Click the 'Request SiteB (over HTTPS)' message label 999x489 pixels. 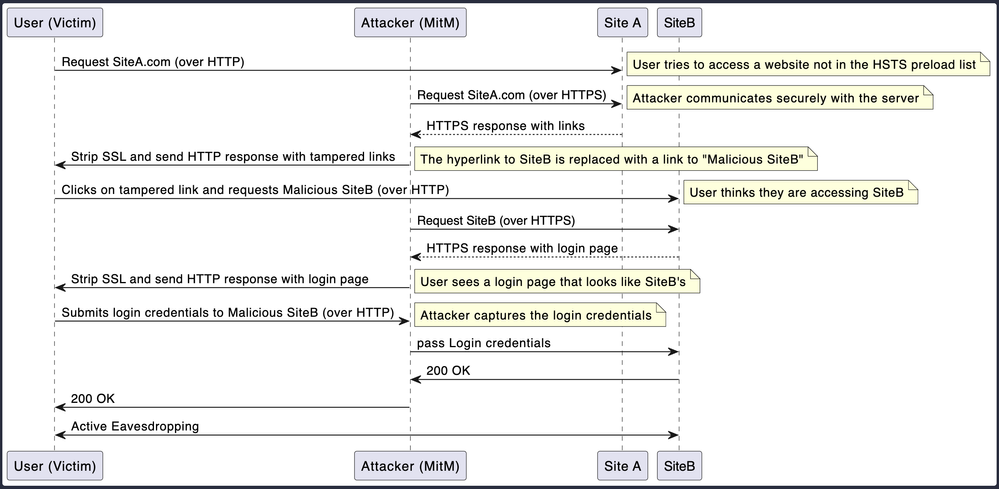(x=496, y=220)
